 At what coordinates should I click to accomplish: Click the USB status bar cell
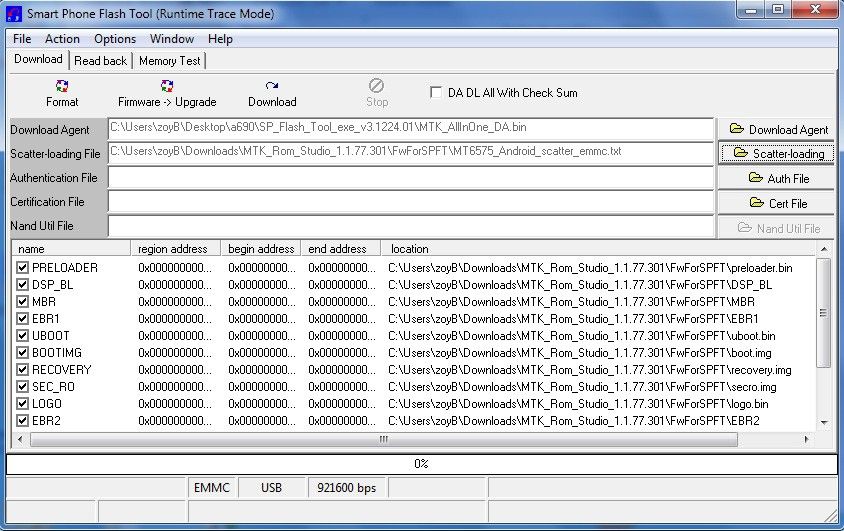point(271,488)
